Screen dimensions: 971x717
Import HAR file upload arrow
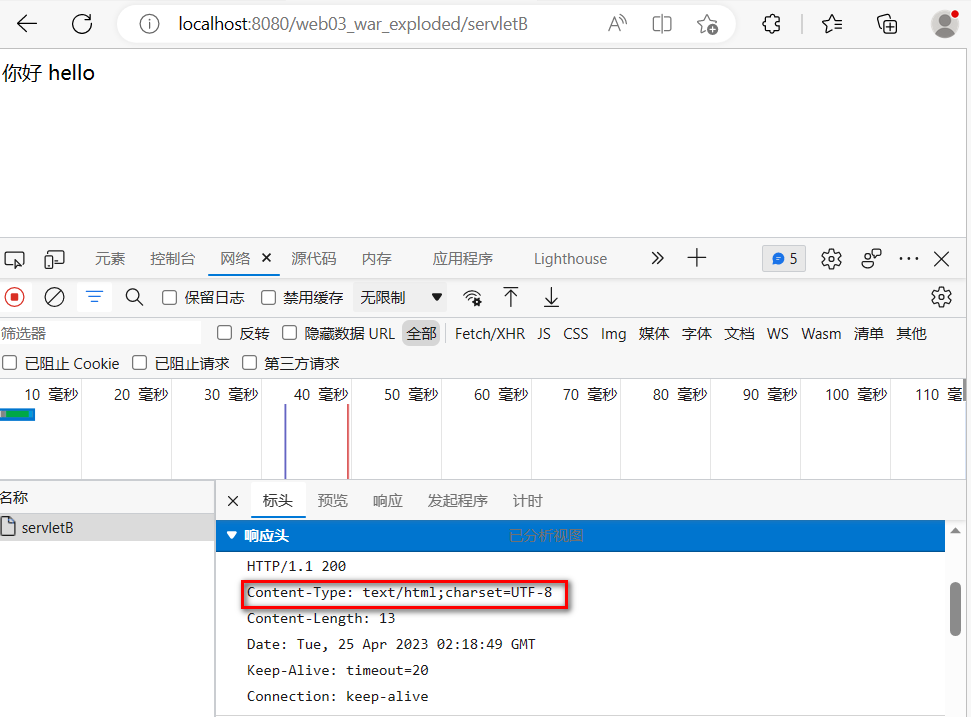511,297
